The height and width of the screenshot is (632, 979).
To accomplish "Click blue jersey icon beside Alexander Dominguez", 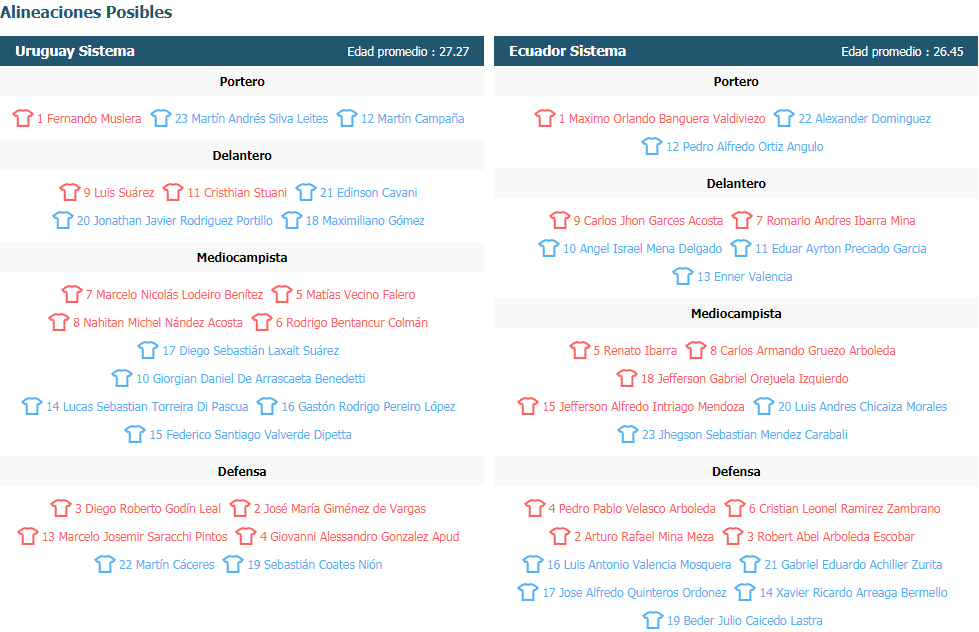I will pos(784,118).
